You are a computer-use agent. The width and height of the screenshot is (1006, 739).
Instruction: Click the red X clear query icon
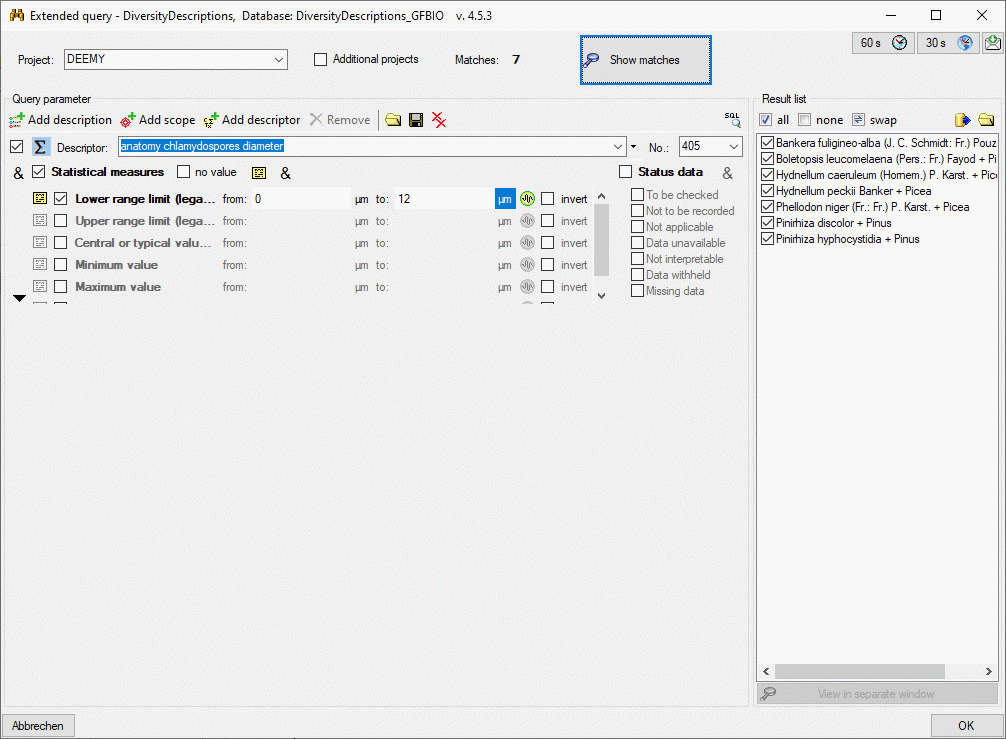(439, 120)
